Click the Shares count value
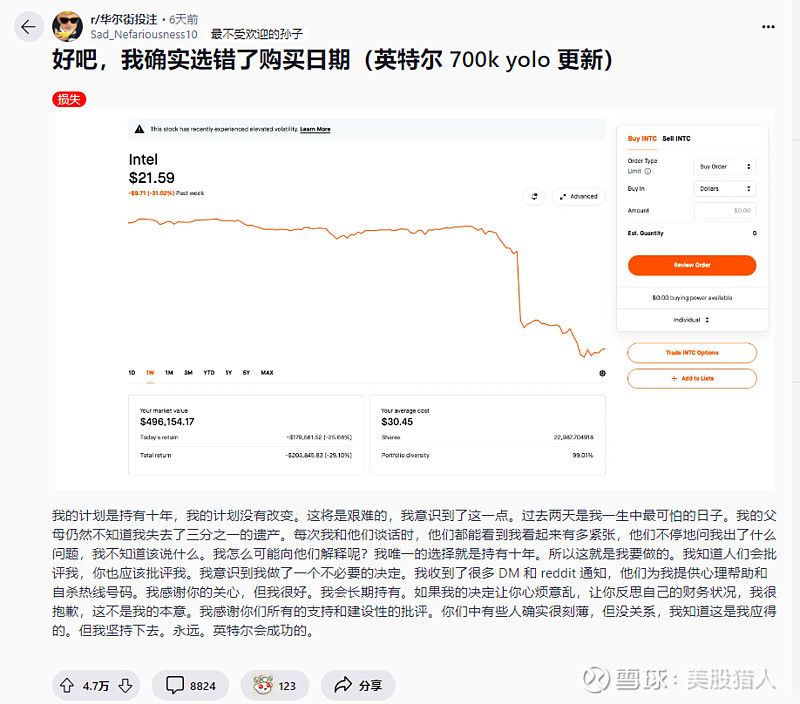The height and width of the screenshot is (704, 800). [x=573, y=438]
